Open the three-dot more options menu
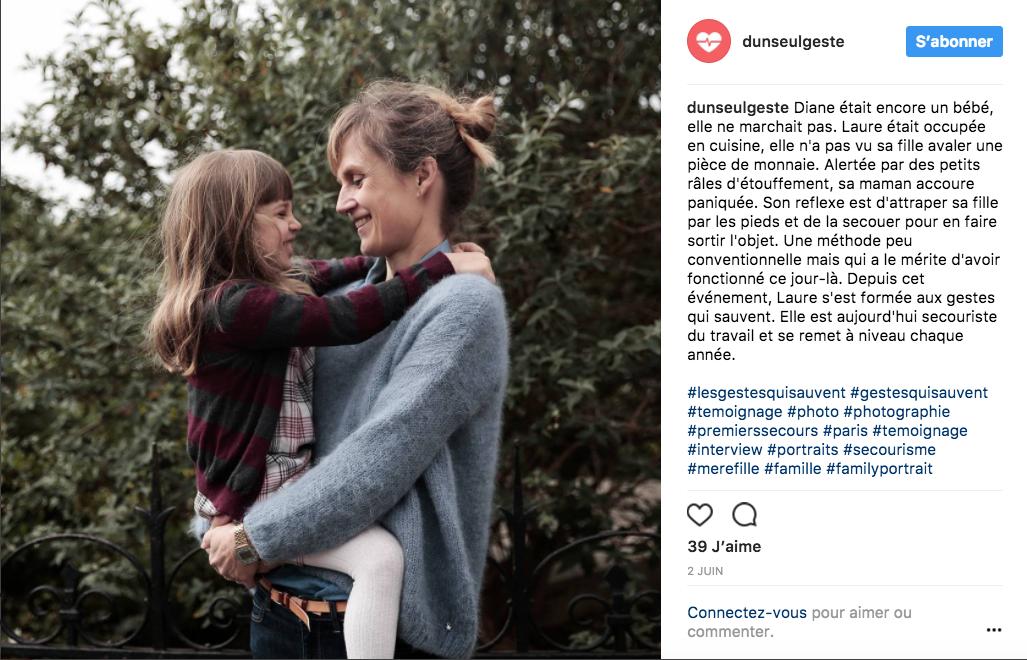Screen dimensions: 1027x660 tap(994, 630)
